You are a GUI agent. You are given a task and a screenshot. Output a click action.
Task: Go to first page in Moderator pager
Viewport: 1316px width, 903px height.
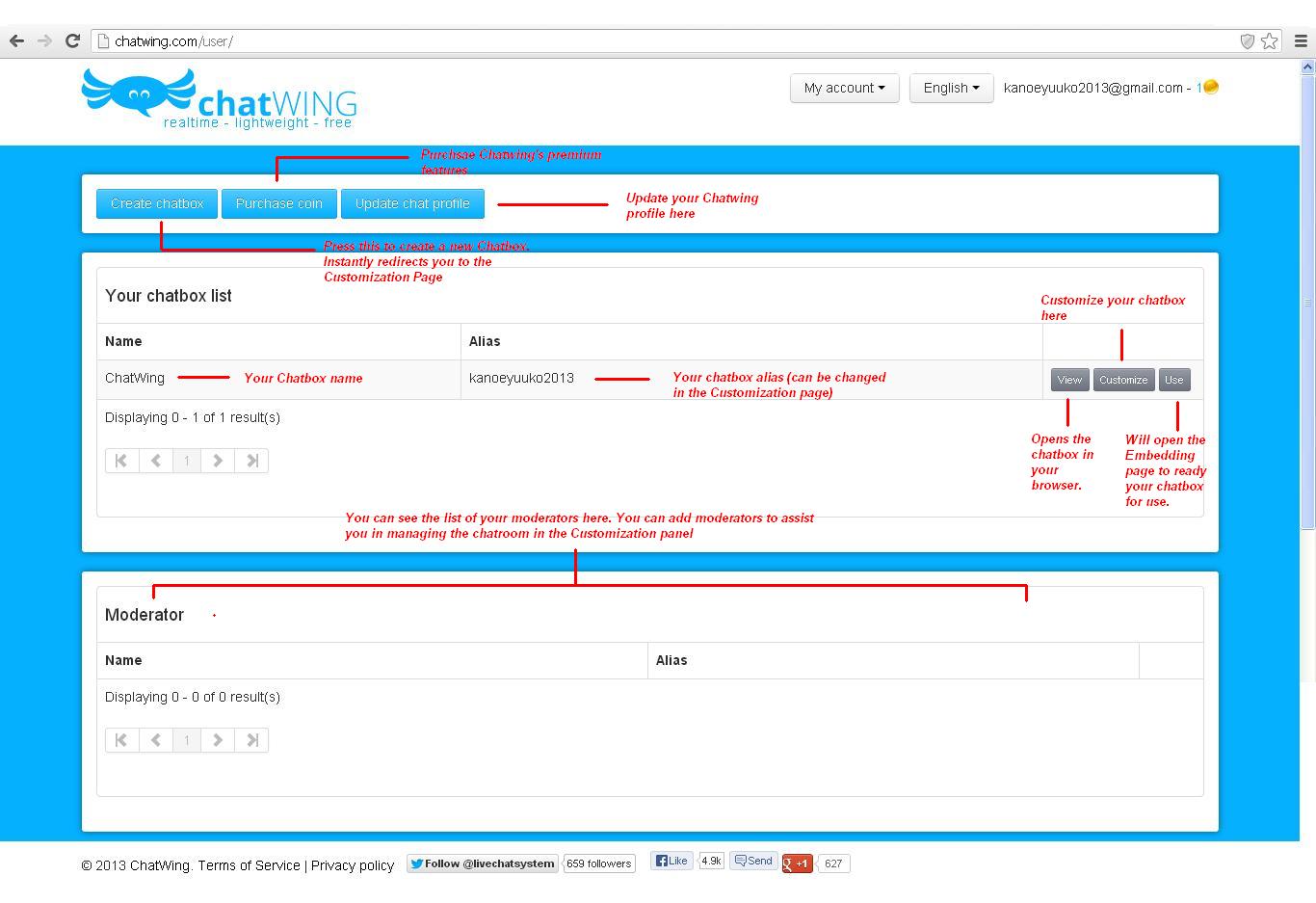[x=122, y=740]
